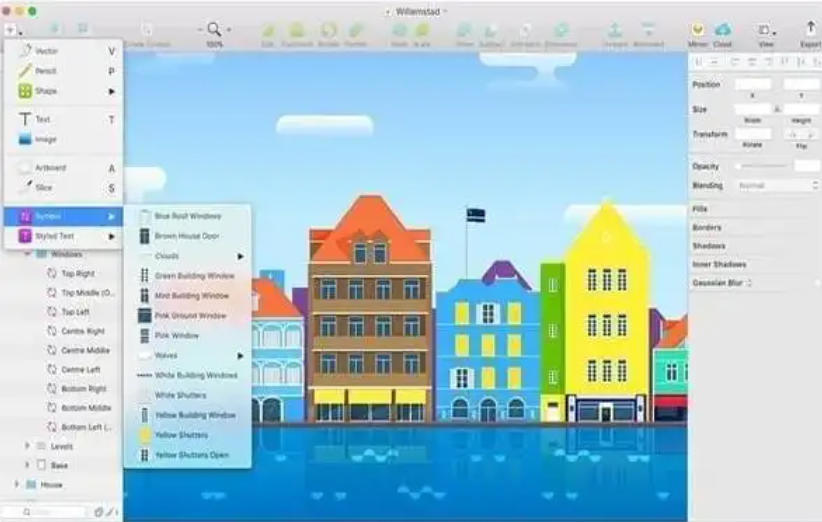Select the Top Right layer

(x=78, y=273)
